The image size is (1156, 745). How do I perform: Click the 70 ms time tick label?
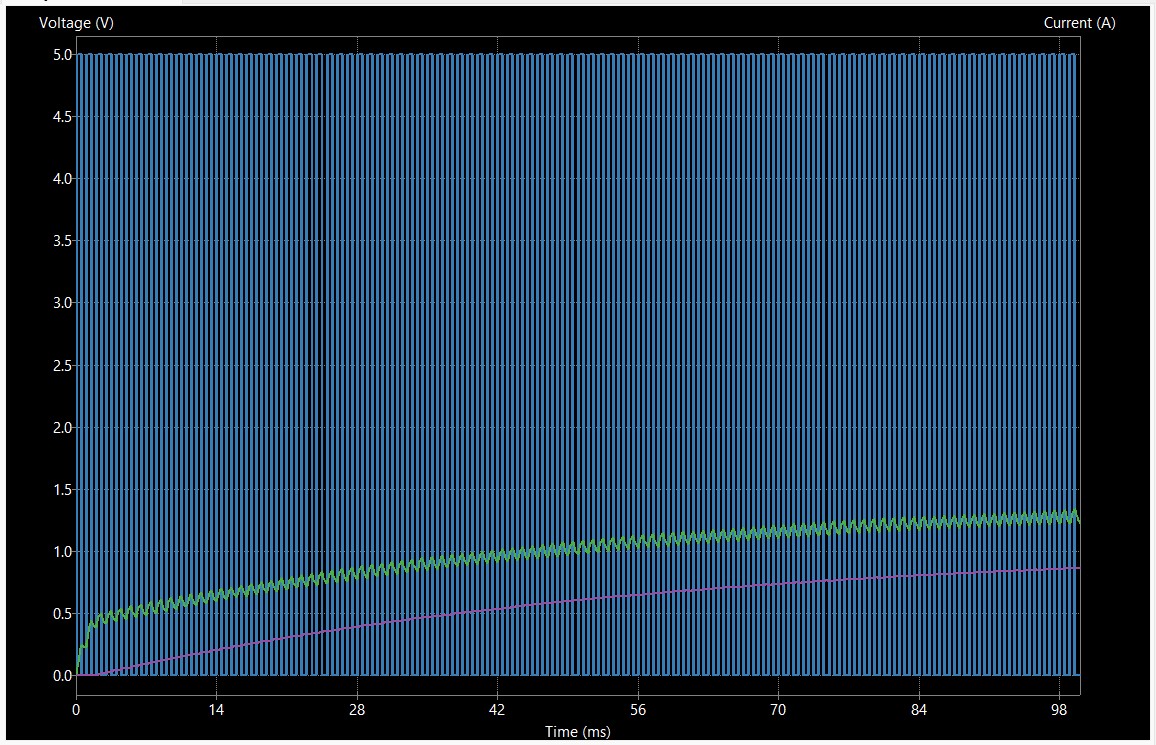[778, 710]
